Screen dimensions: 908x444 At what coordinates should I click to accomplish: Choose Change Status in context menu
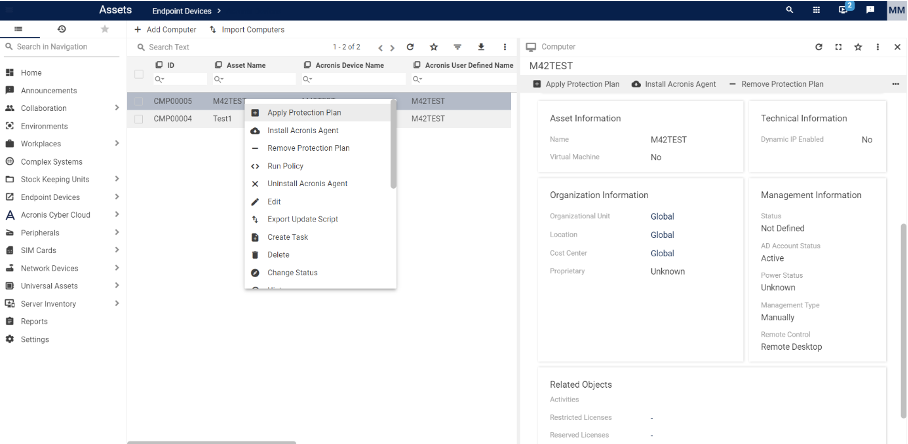[x=317, y=273]
